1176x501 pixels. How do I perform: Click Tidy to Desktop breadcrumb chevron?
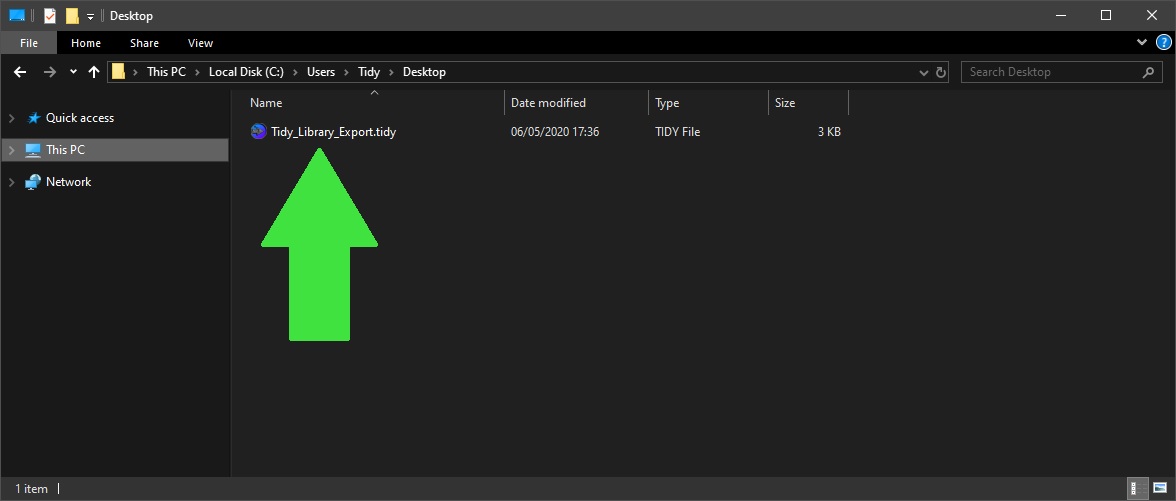click(x=392, y=72)
